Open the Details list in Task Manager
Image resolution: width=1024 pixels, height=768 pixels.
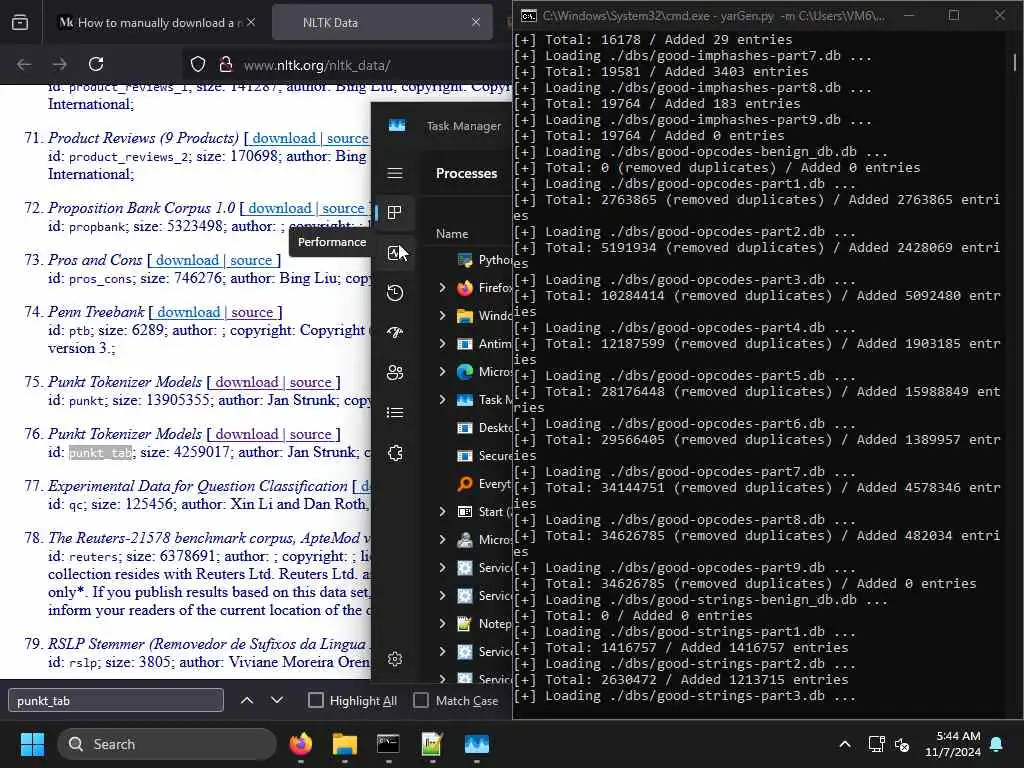pyautogui.click(x=394, y=413)
